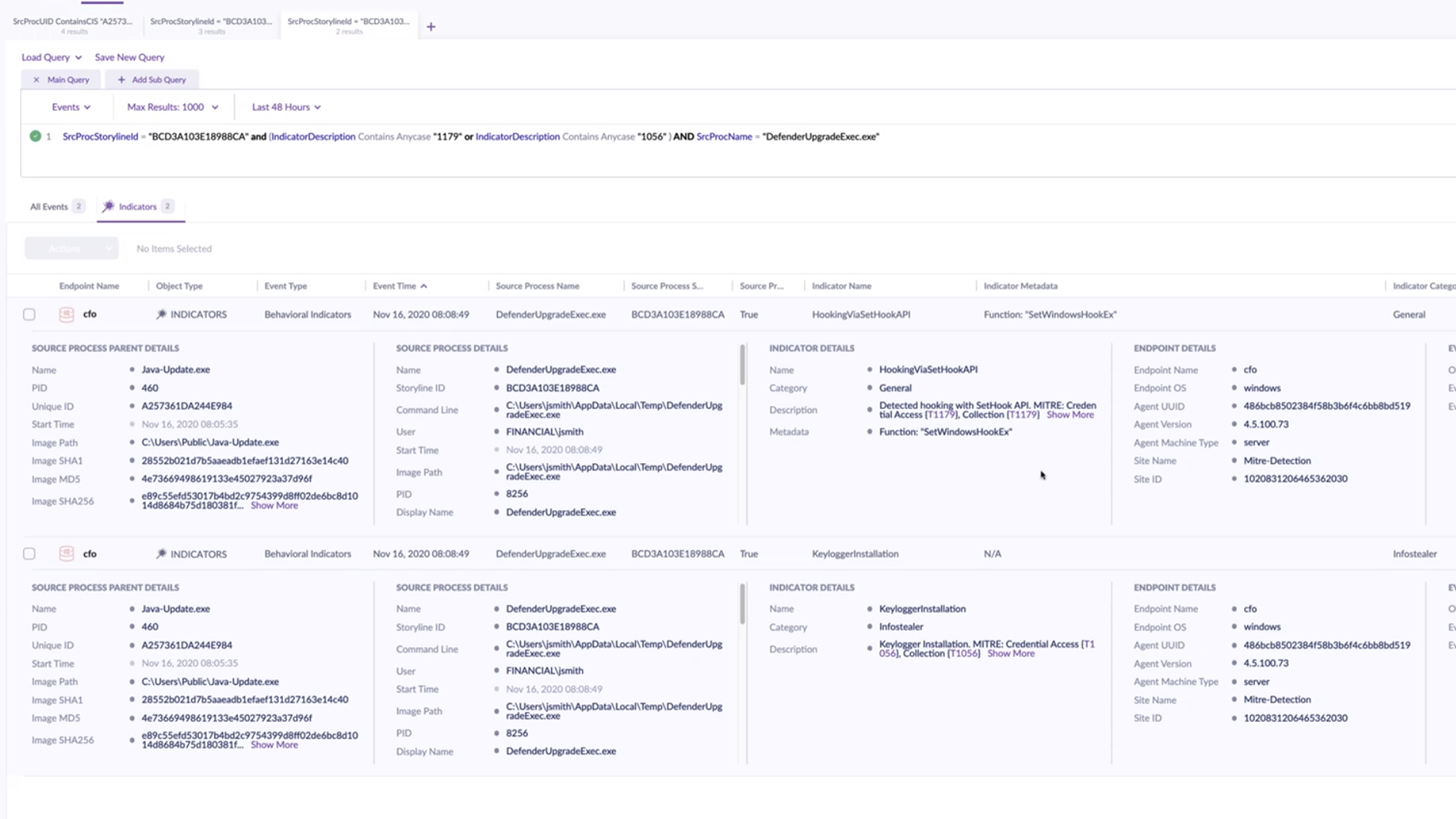The width and height of the screenshot is (1456, 819).
Task: Switch to the All Events tab
Action: 49,206
